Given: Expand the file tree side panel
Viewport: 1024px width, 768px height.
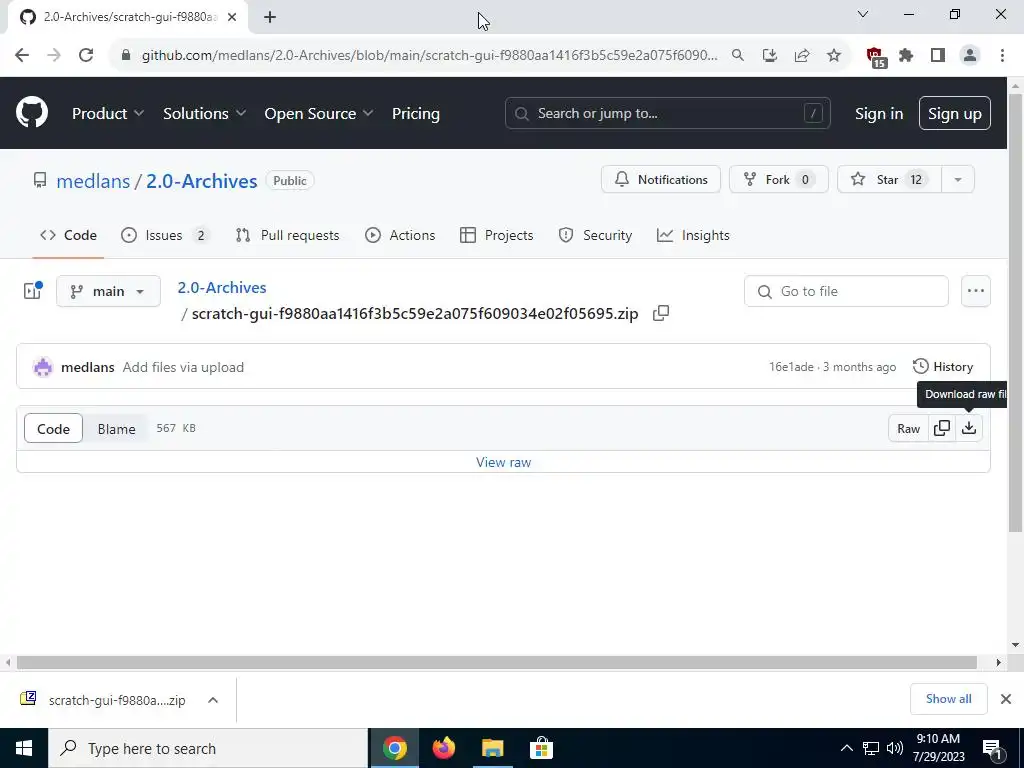Looking at the screenshot, I should 33,291.
